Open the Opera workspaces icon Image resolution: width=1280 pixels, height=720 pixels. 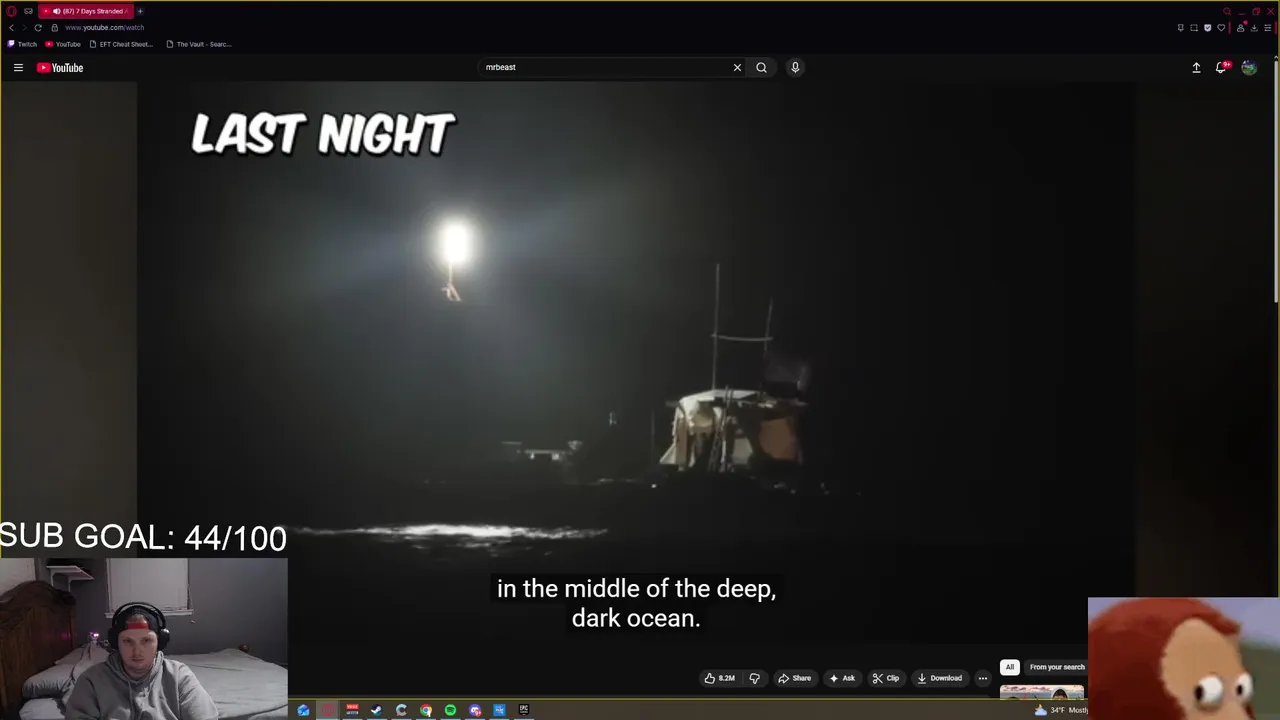point(28,11)
